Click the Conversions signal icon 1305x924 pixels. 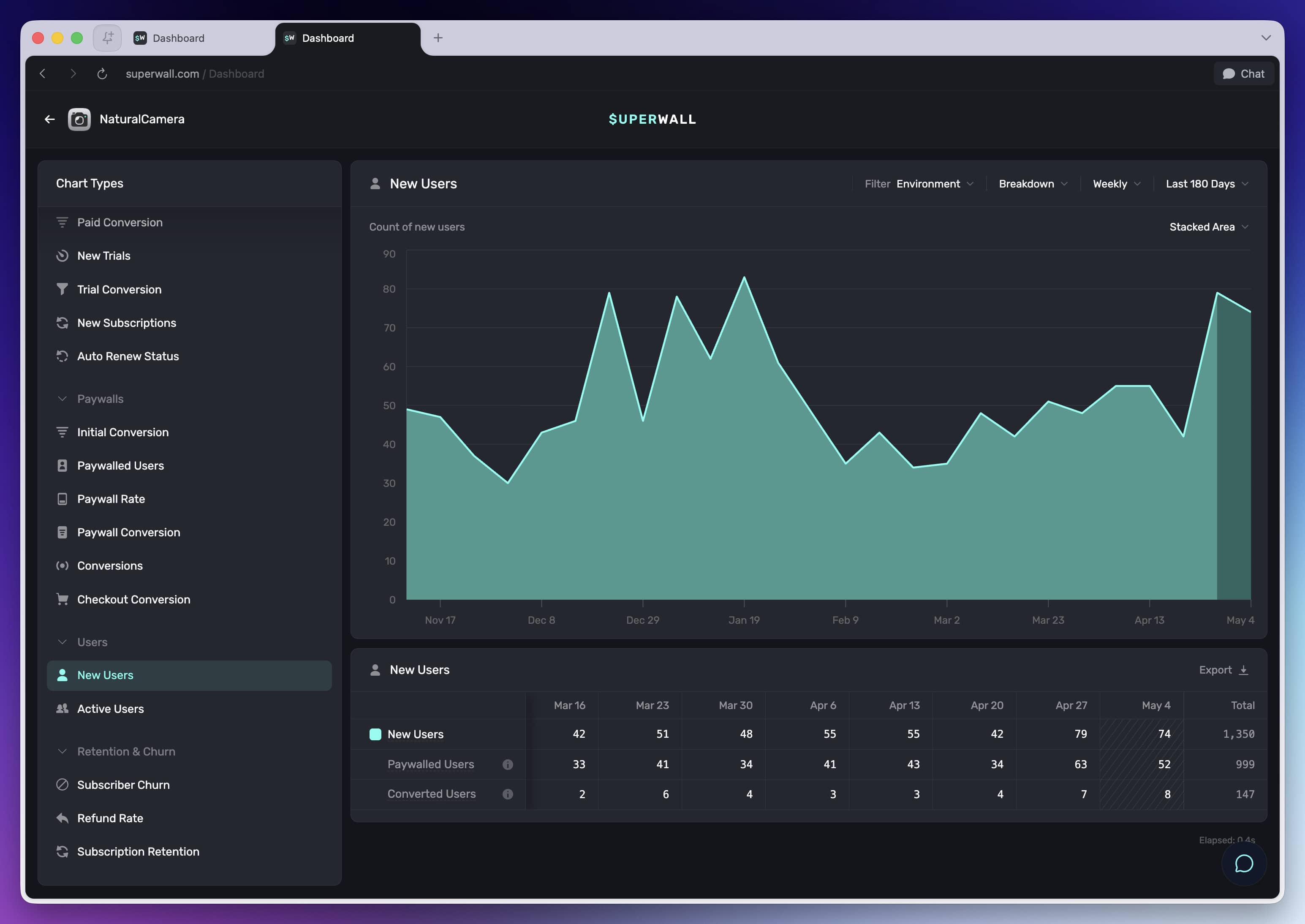tap(62, 565)
